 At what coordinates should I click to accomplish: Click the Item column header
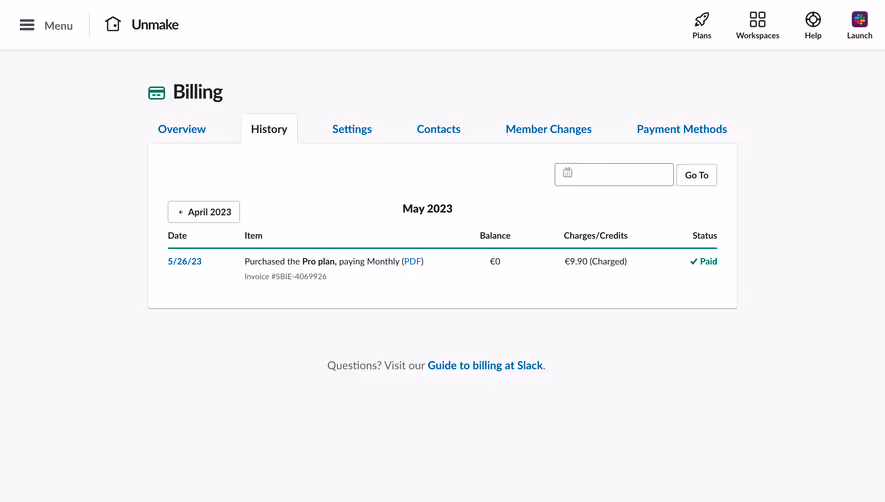click(x=253, y=235)
